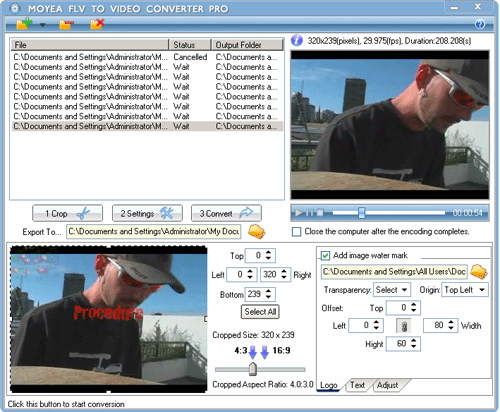Increase the crop Left value
Viewport: 500px width, 412px height.
[x=250, y=272]
